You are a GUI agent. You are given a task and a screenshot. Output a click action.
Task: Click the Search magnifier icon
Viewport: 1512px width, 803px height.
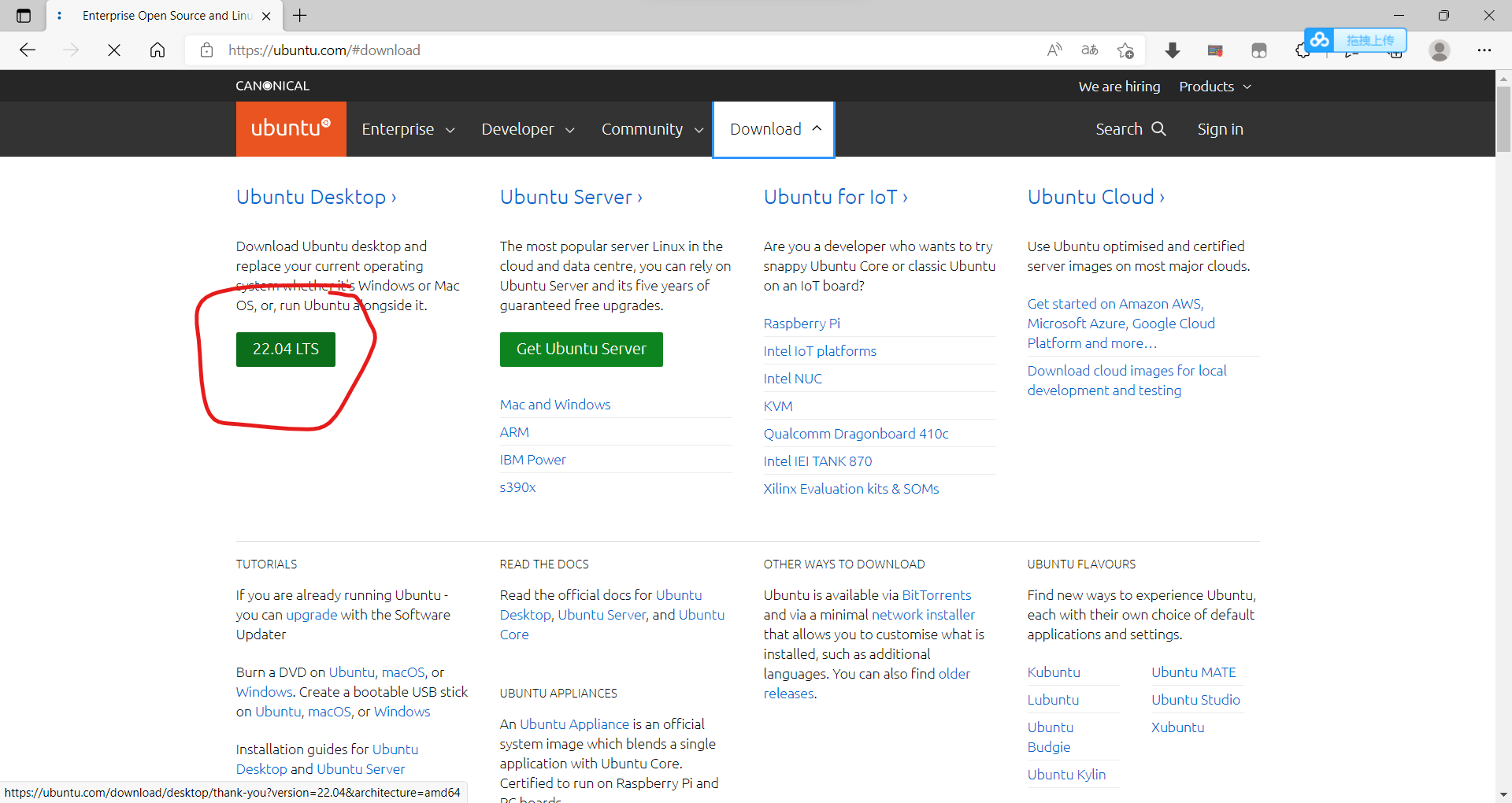[x=1158, y=128]
